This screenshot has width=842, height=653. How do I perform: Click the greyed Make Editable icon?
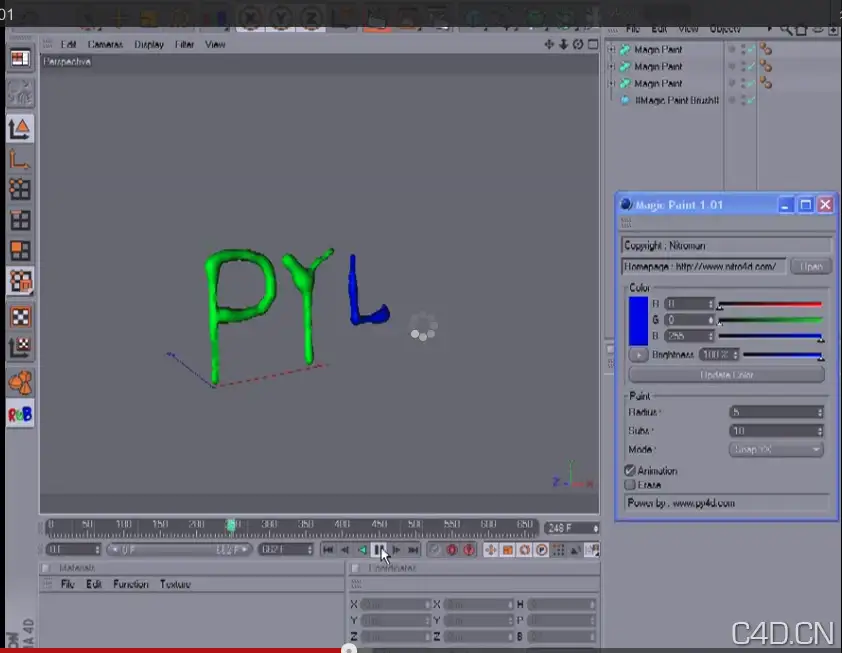[x=20, y=92]
